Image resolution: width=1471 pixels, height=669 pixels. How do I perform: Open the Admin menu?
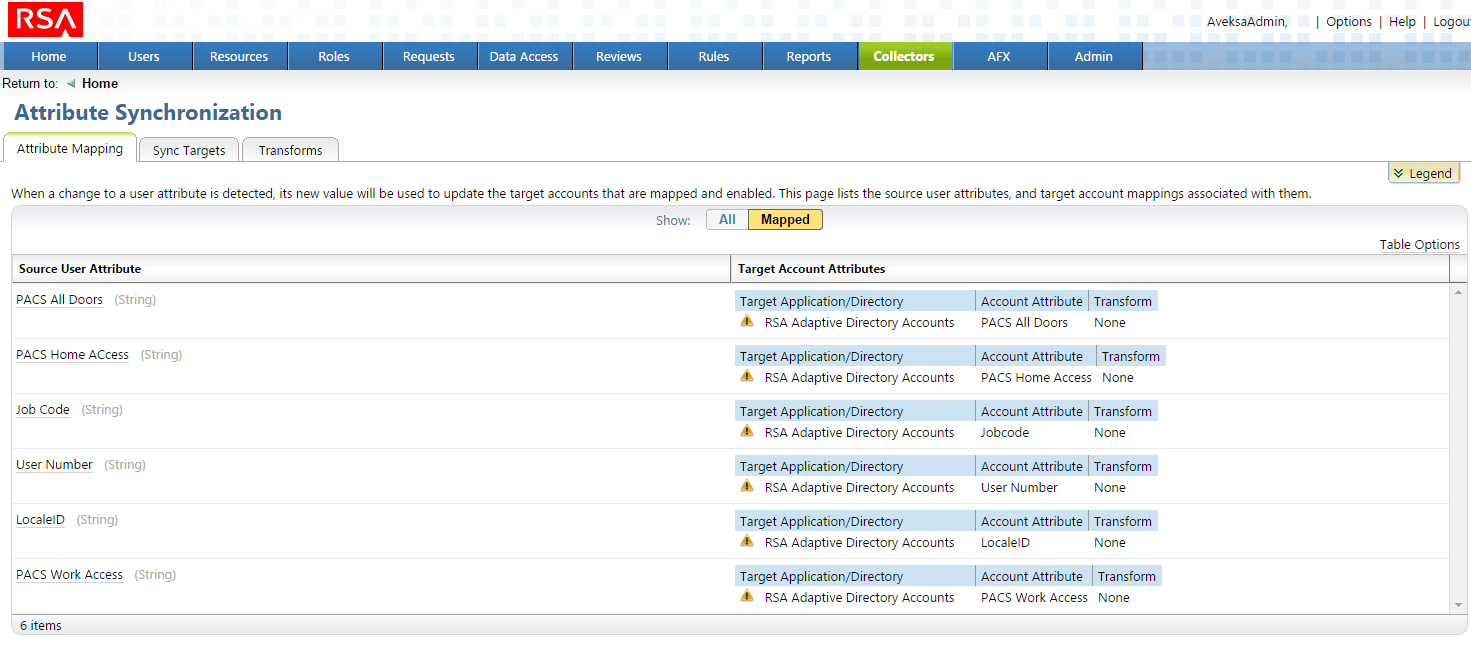pos(1094,56)
